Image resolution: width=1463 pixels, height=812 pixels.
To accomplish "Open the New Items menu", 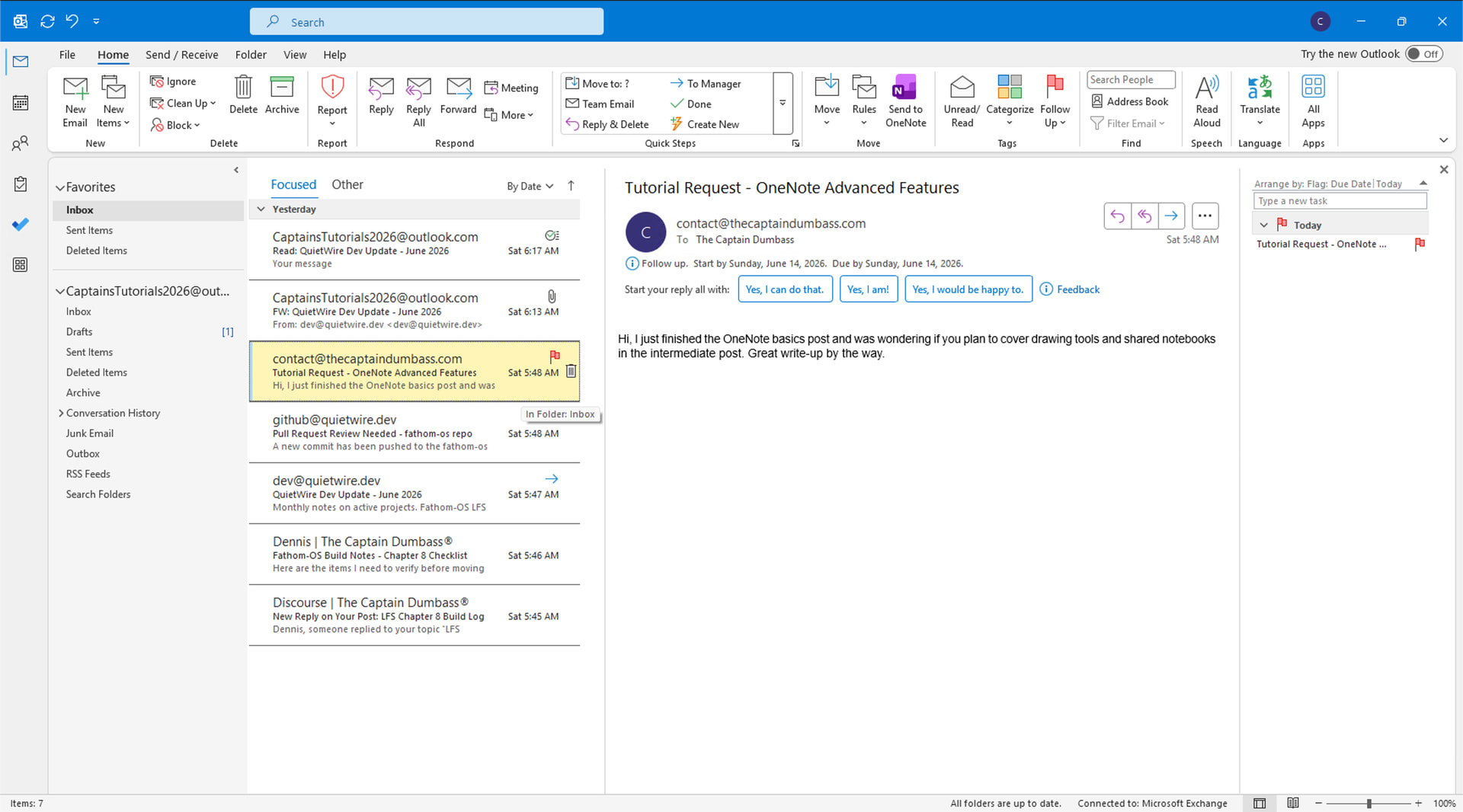I will (114, 101).
